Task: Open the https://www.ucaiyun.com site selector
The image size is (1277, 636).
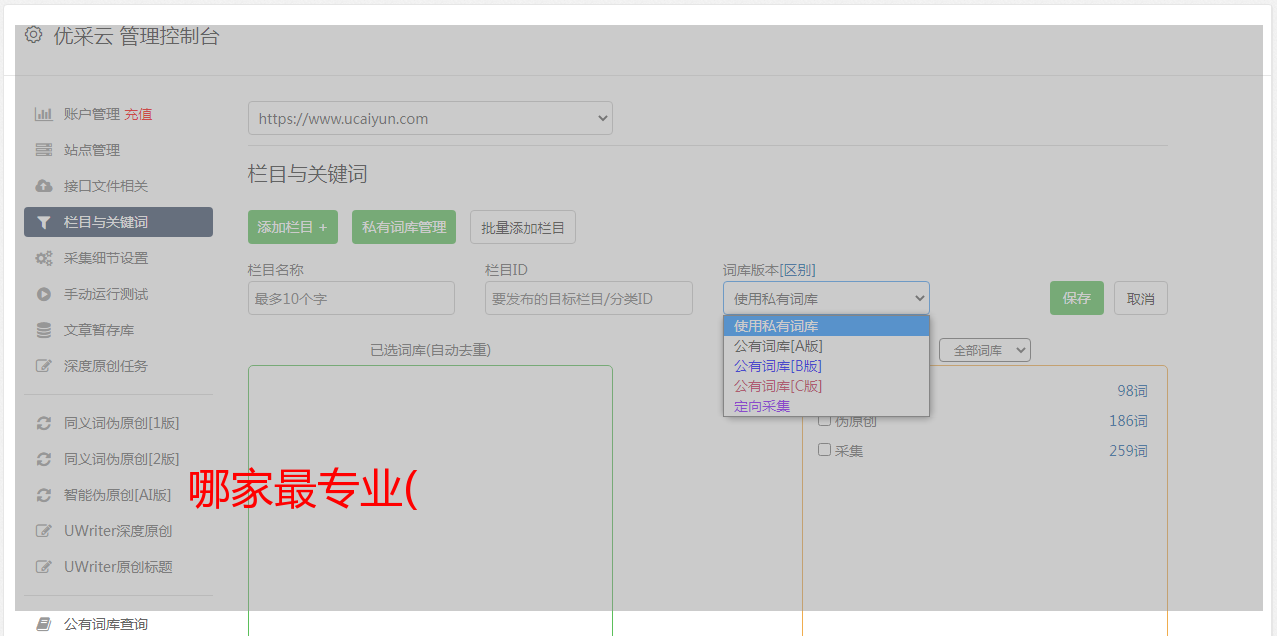Action: pyautogui.click(x=430, y=118)
